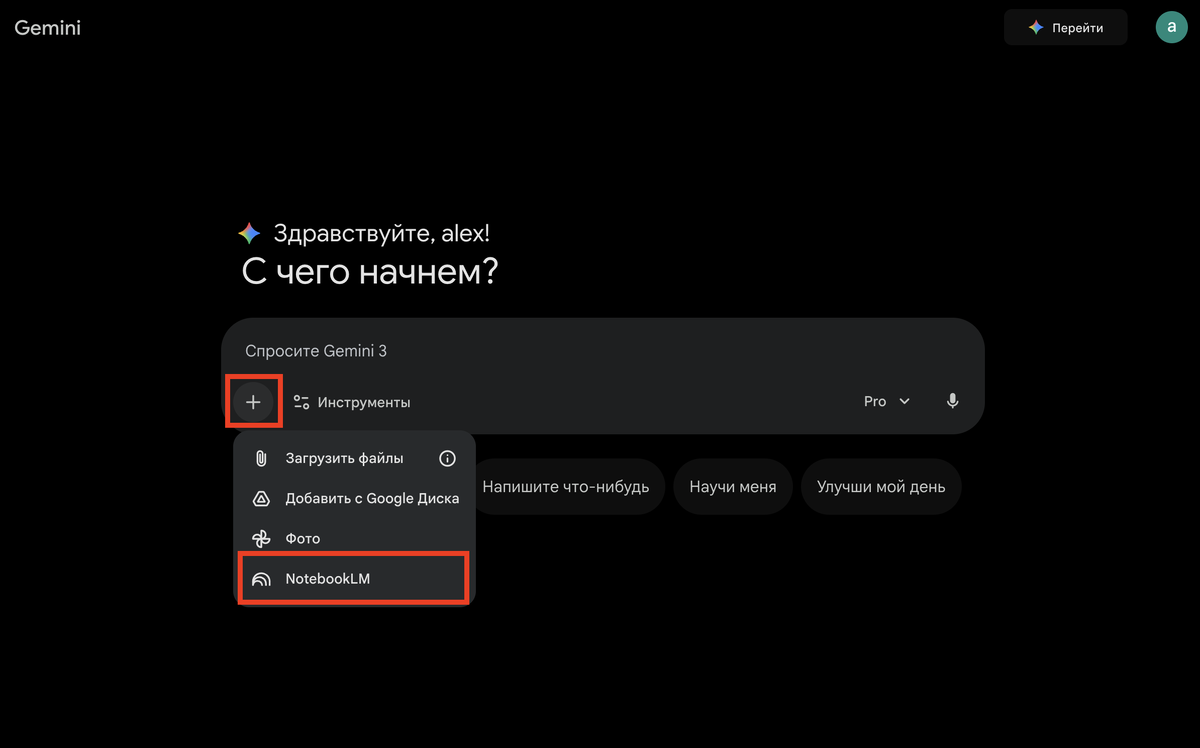Select the paperclip upload files icon
Viewport: 1200px width, 748px height.
[x=262, y=458]
